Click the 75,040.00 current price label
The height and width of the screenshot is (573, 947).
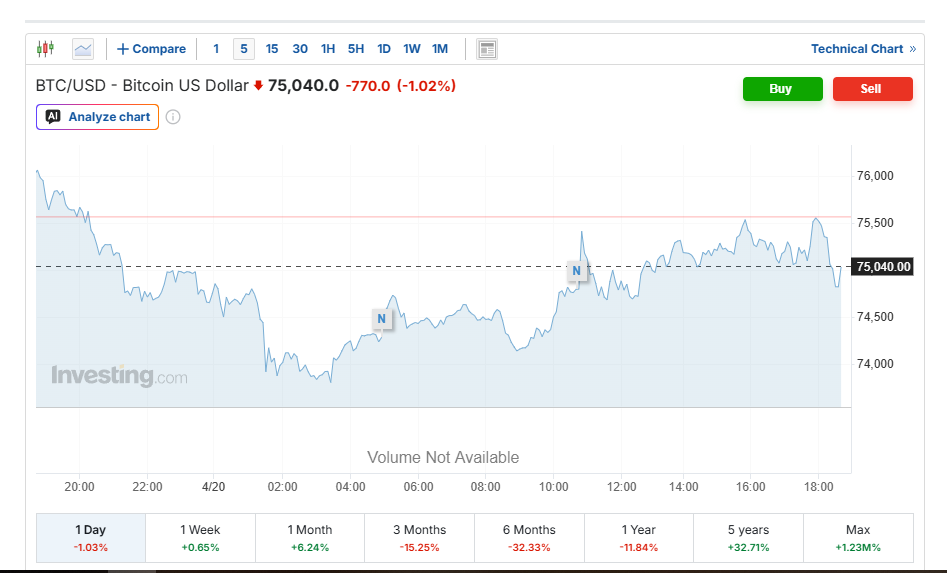click(883, 266)
